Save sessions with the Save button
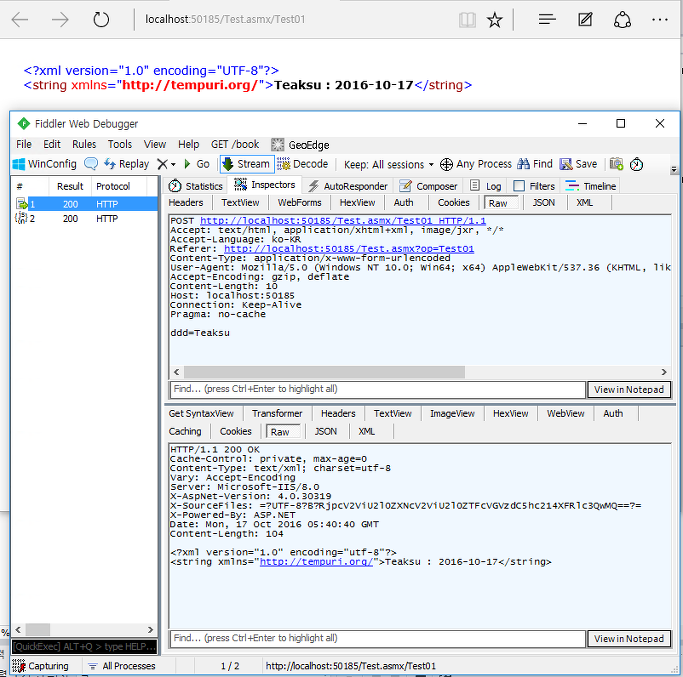 pyautogui.click(x=578, y=164)
